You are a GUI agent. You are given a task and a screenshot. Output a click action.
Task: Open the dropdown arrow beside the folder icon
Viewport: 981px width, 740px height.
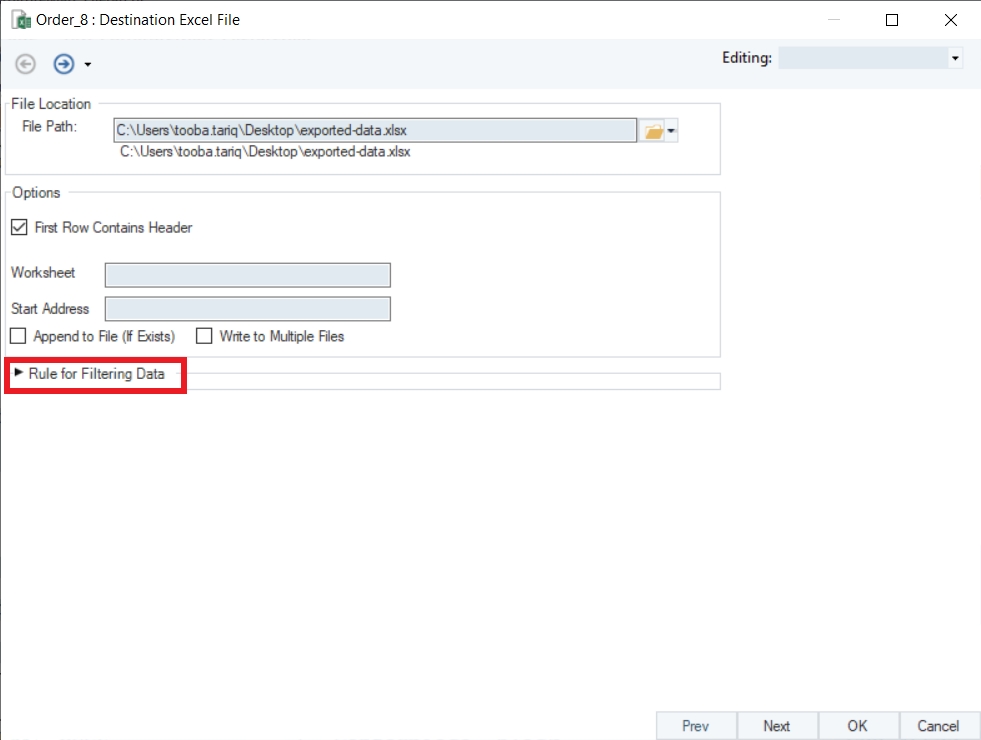pyautogui.click(x=671, y=131)
